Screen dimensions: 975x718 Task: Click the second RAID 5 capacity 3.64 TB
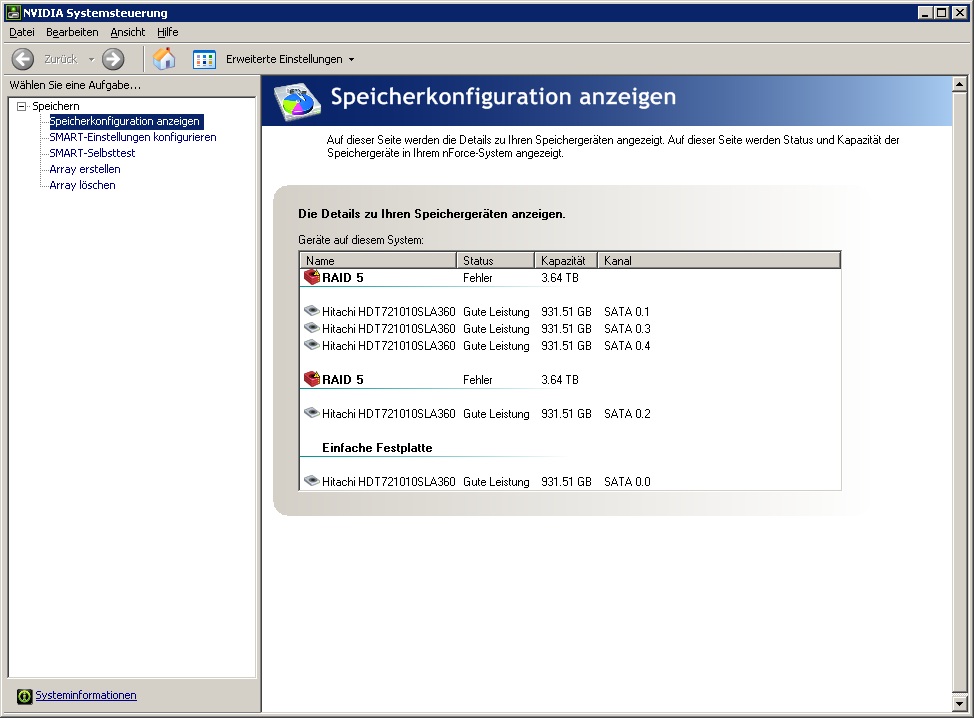click(x=560, y=380)
